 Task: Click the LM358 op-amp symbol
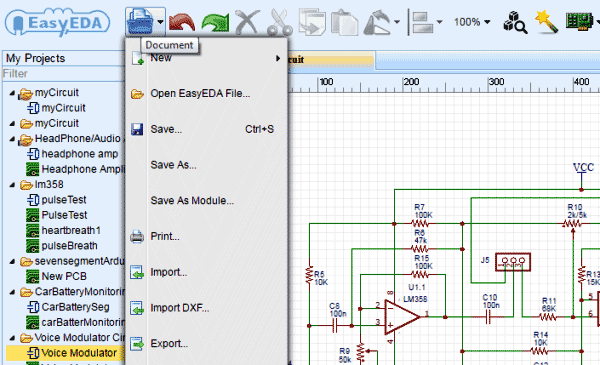point(403,317)
